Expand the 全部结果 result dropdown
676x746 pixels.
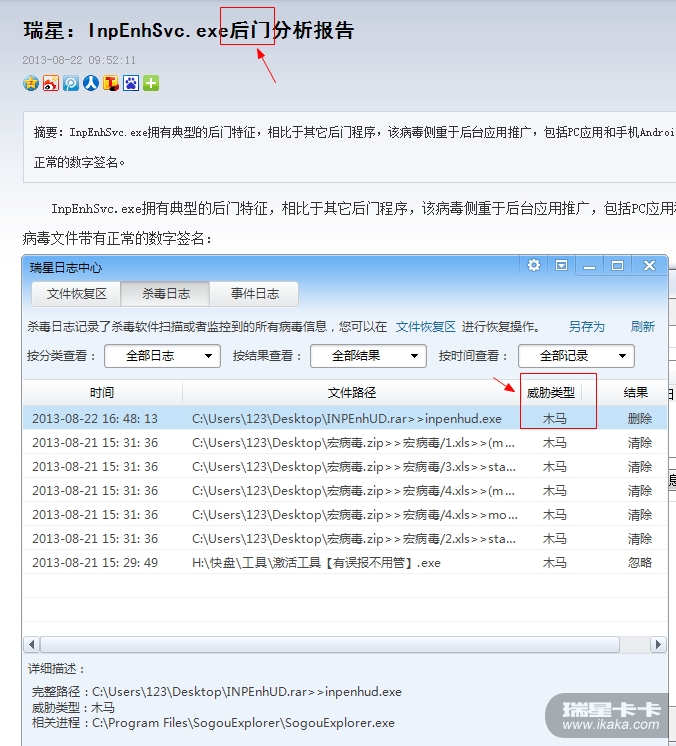tap(368, 356)
